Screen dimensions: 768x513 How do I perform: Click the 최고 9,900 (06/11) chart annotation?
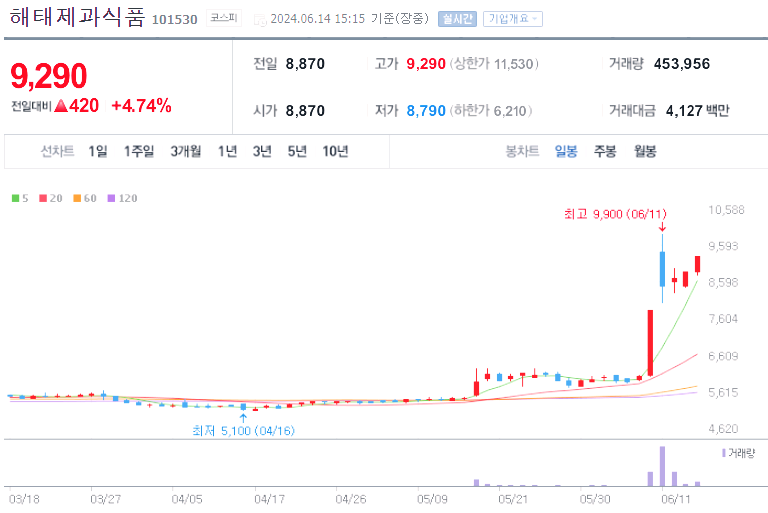[615, 214]
